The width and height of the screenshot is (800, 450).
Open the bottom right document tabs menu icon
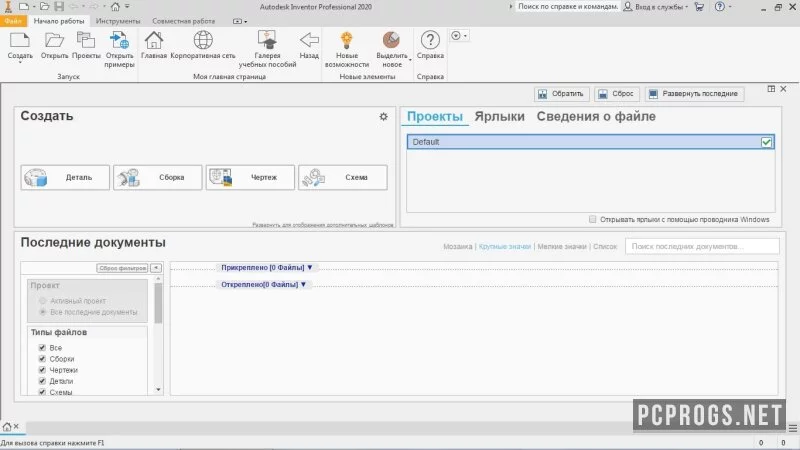tap(792, 428)
